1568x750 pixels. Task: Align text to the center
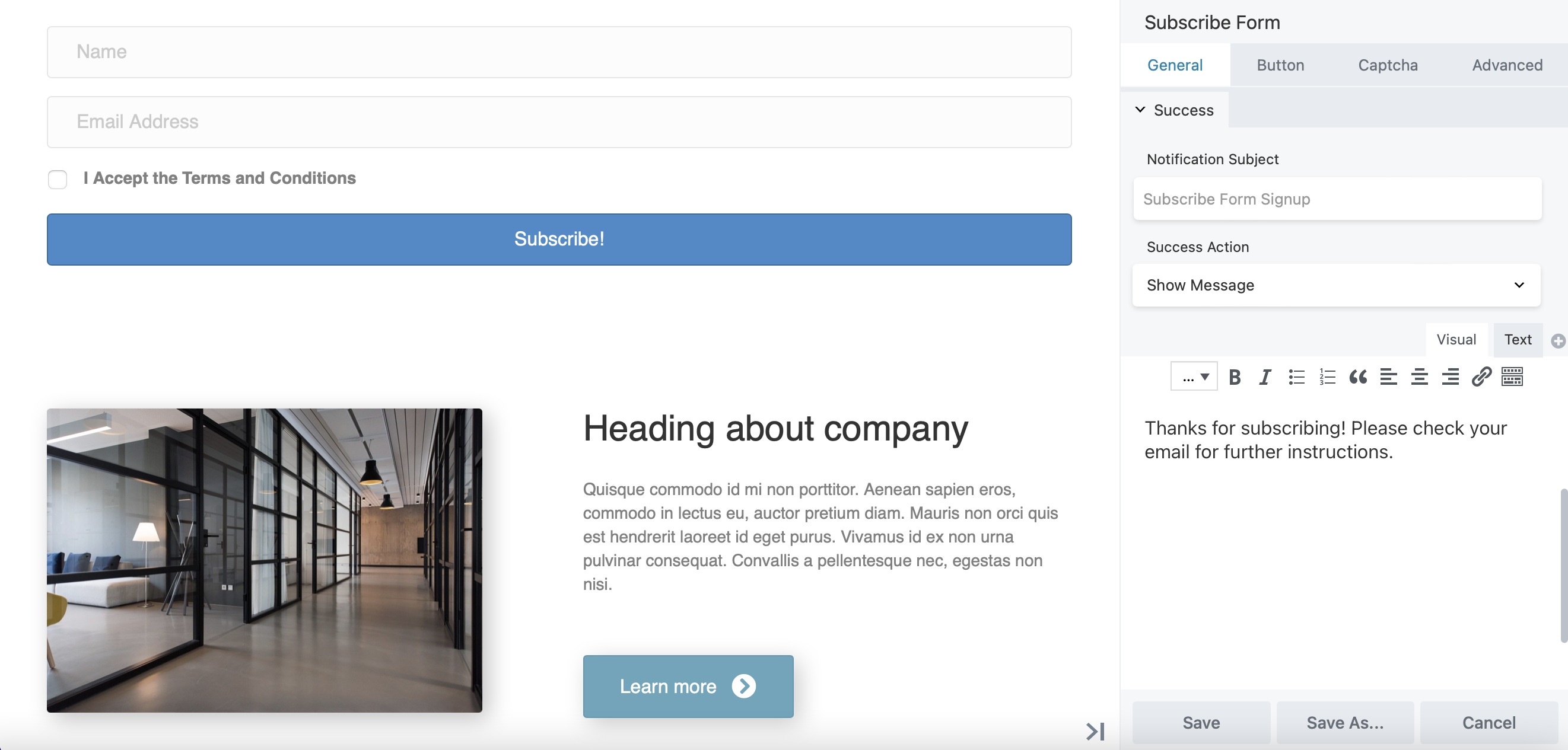(1420, 376)
